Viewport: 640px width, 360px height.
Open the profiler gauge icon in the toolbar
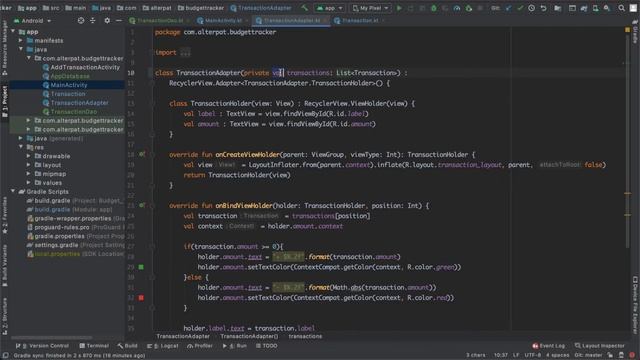tap(457, 8)
